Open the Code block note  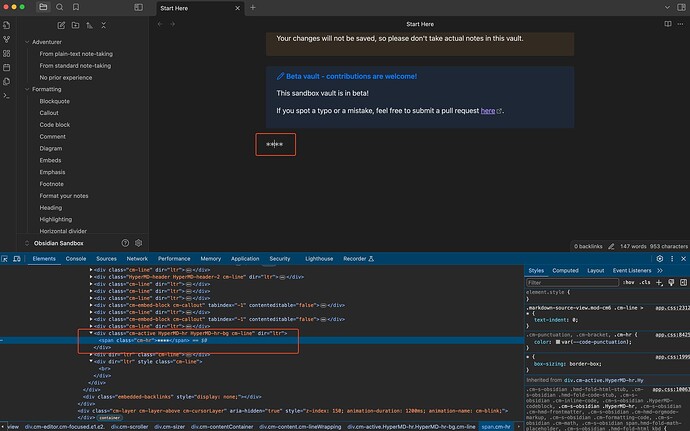[x=55, y=125]
